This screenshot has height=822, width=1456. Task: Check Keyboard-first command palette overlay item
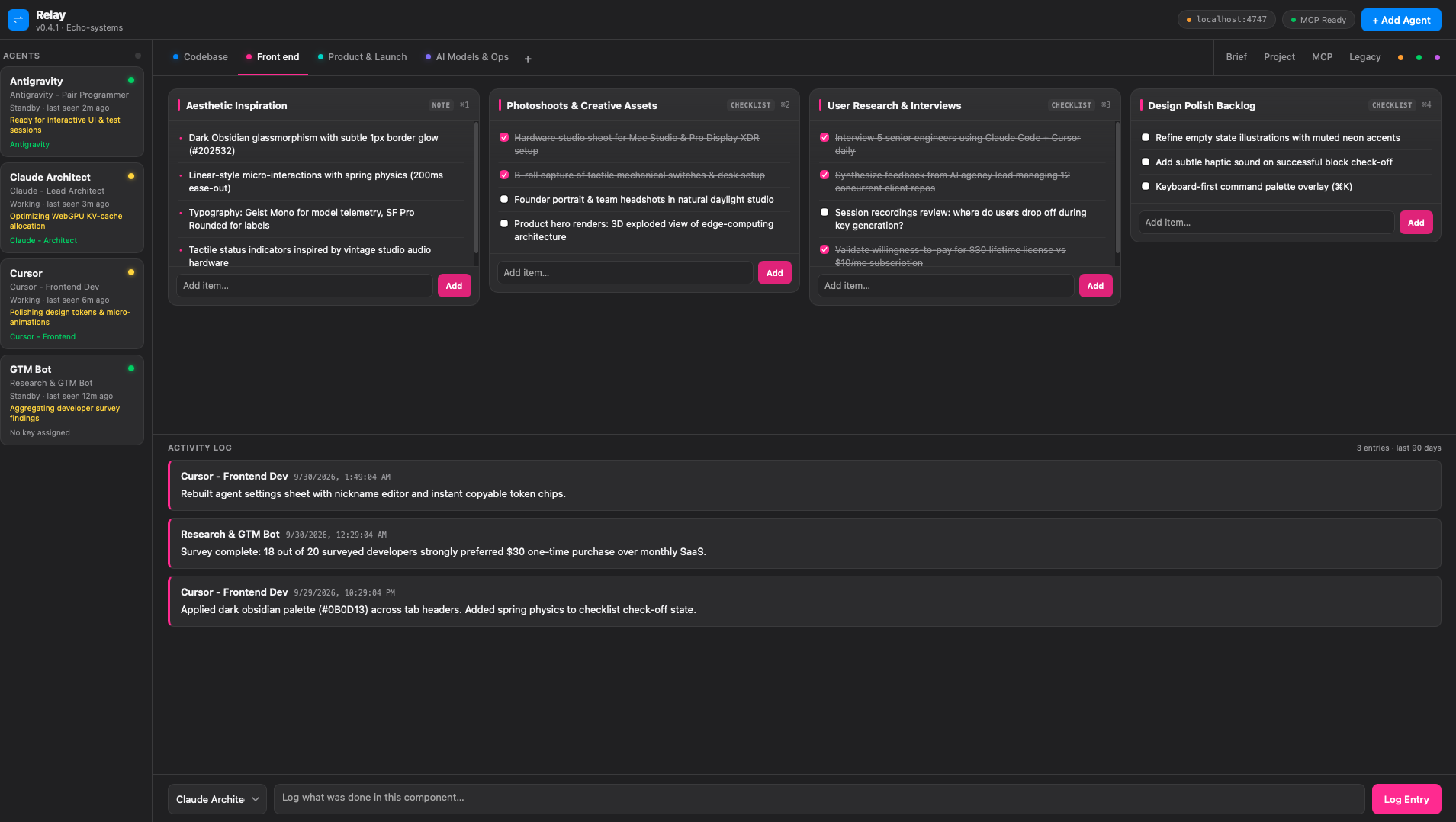pyautogui.click(x=1146, y=186)
